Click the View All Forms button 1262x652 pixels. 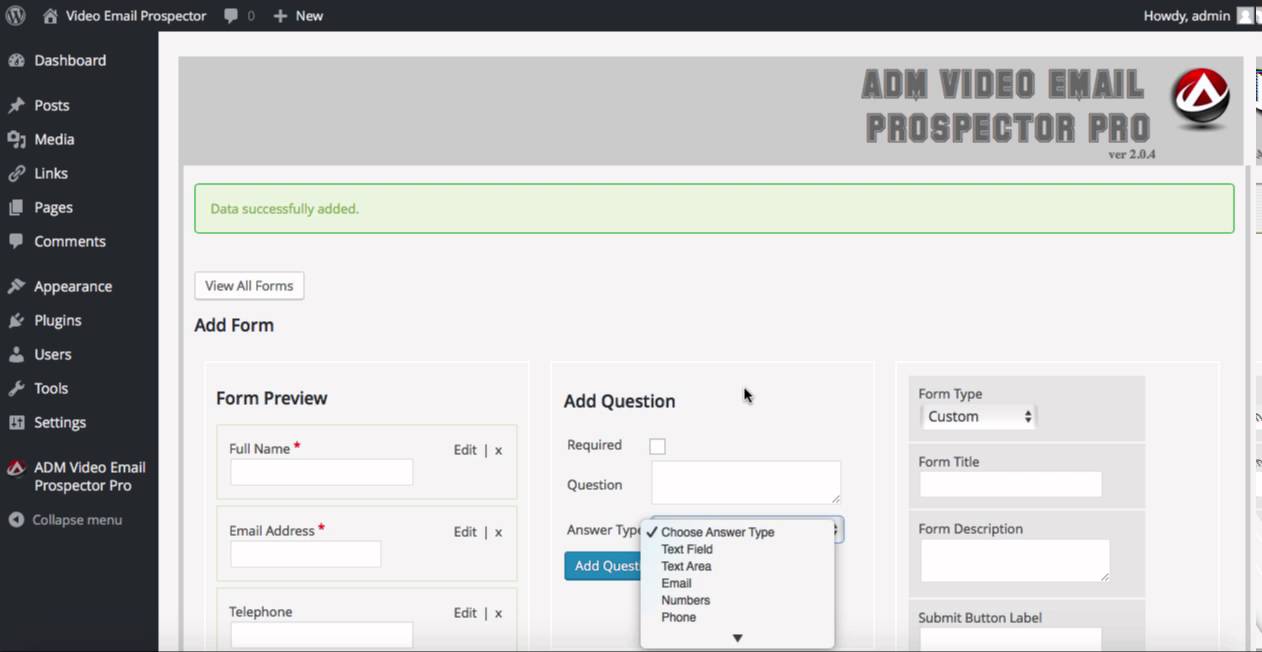coord(249,285)
